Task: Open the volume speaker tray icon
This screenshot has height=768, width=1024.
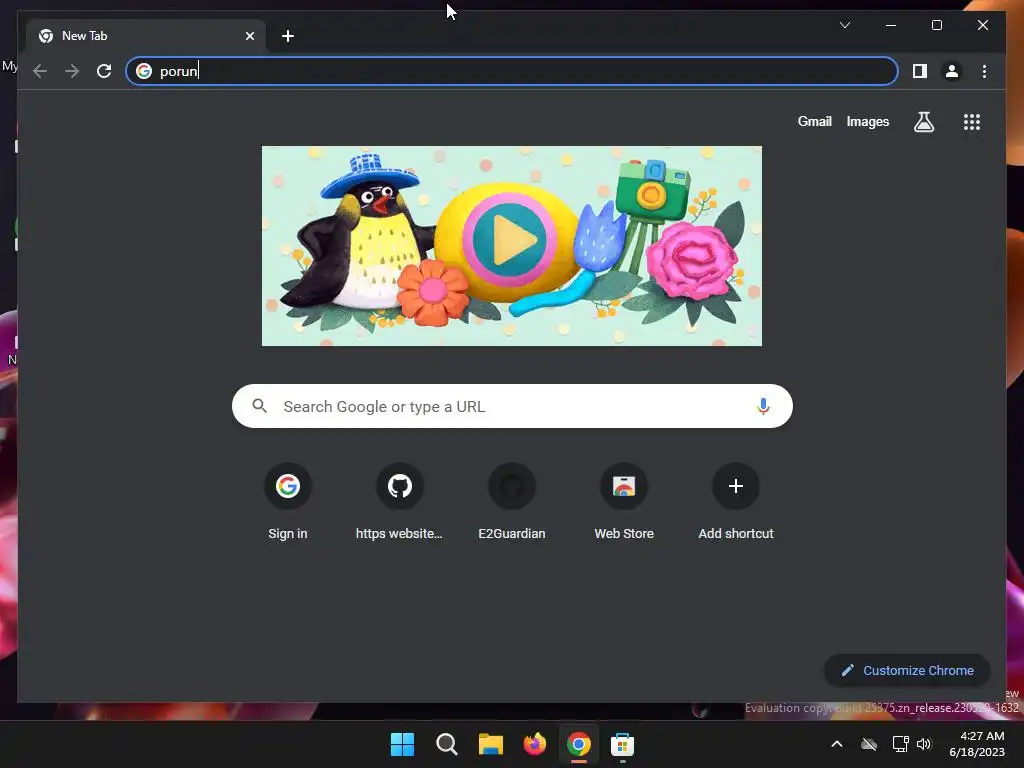Action: [924, 744]
